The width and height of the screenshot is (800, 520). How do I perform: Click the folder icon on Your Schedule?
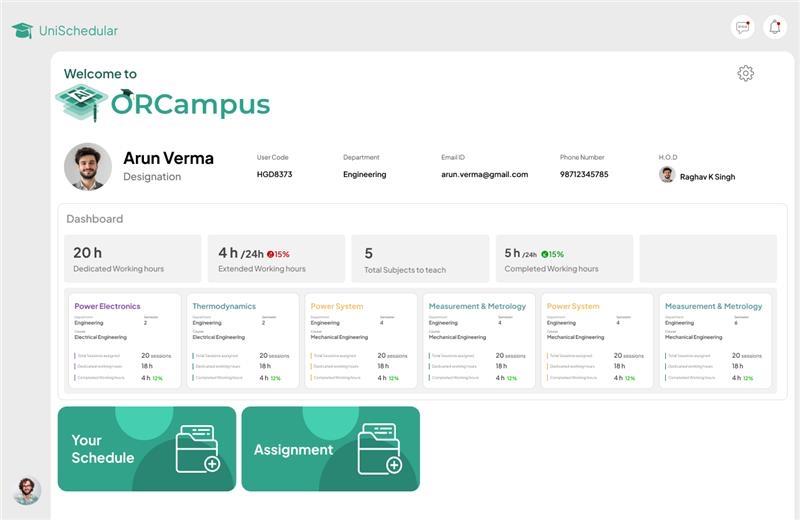click(197, 449)
